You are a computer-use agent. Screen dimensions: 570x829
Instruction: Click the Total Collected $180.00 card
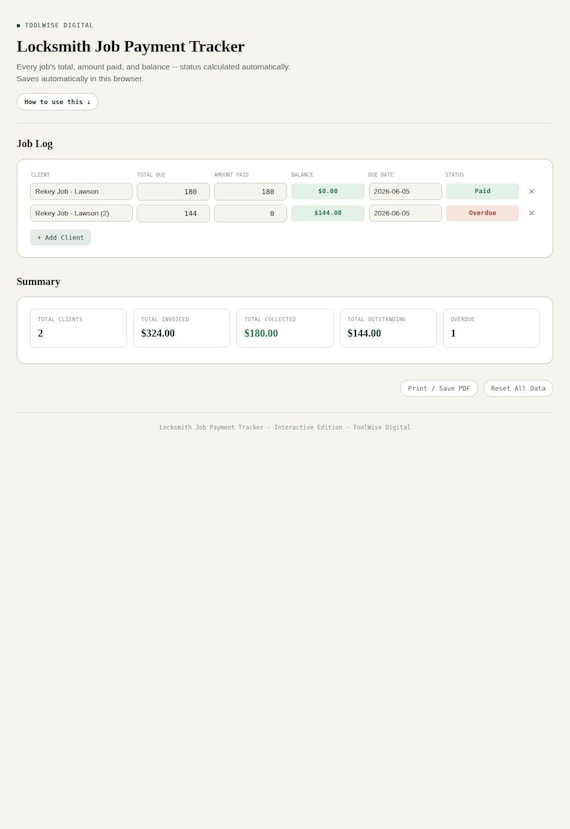[x=284, y=328]
